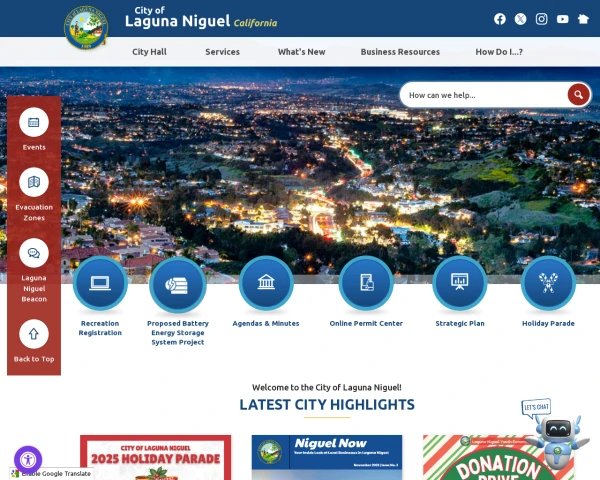Click the Events label in sidebar
600x480 pixels.
point(34,147)
